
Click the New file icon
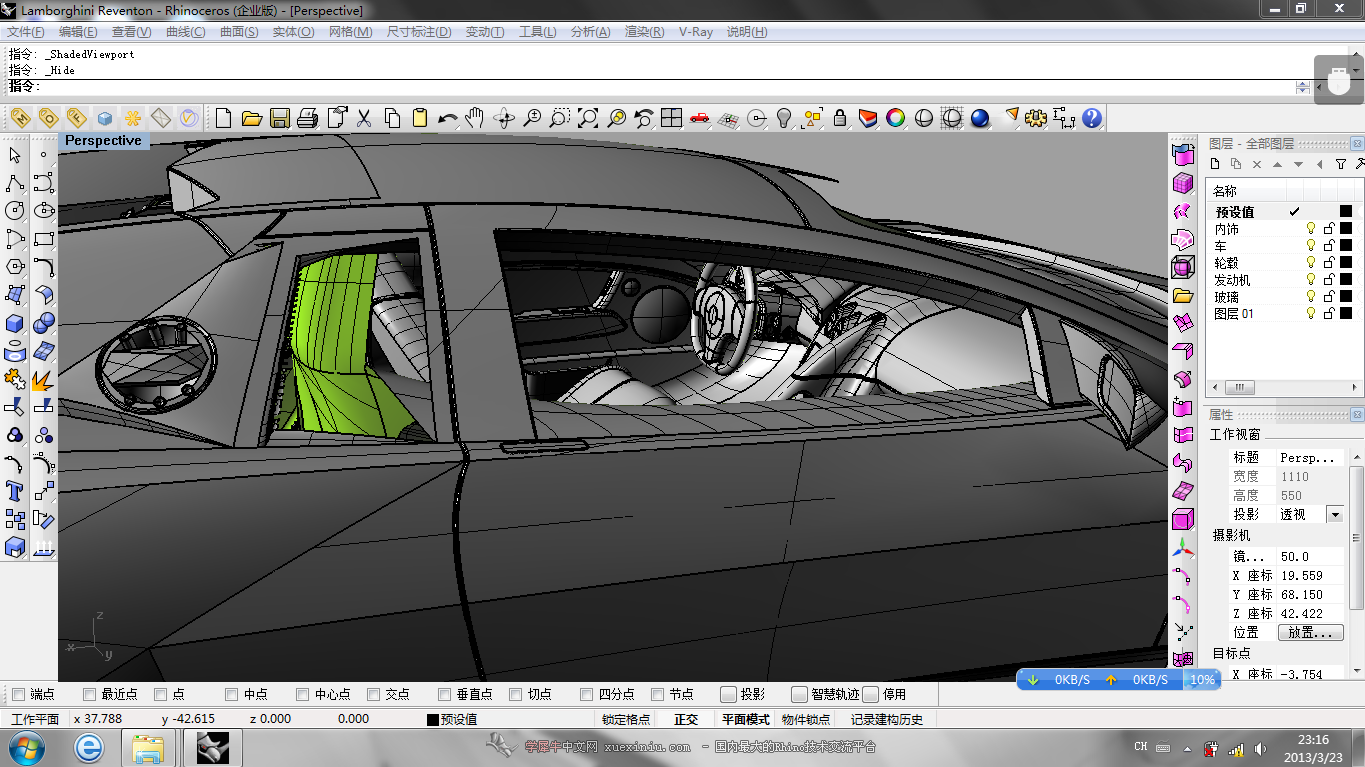[x=224, y=118]
